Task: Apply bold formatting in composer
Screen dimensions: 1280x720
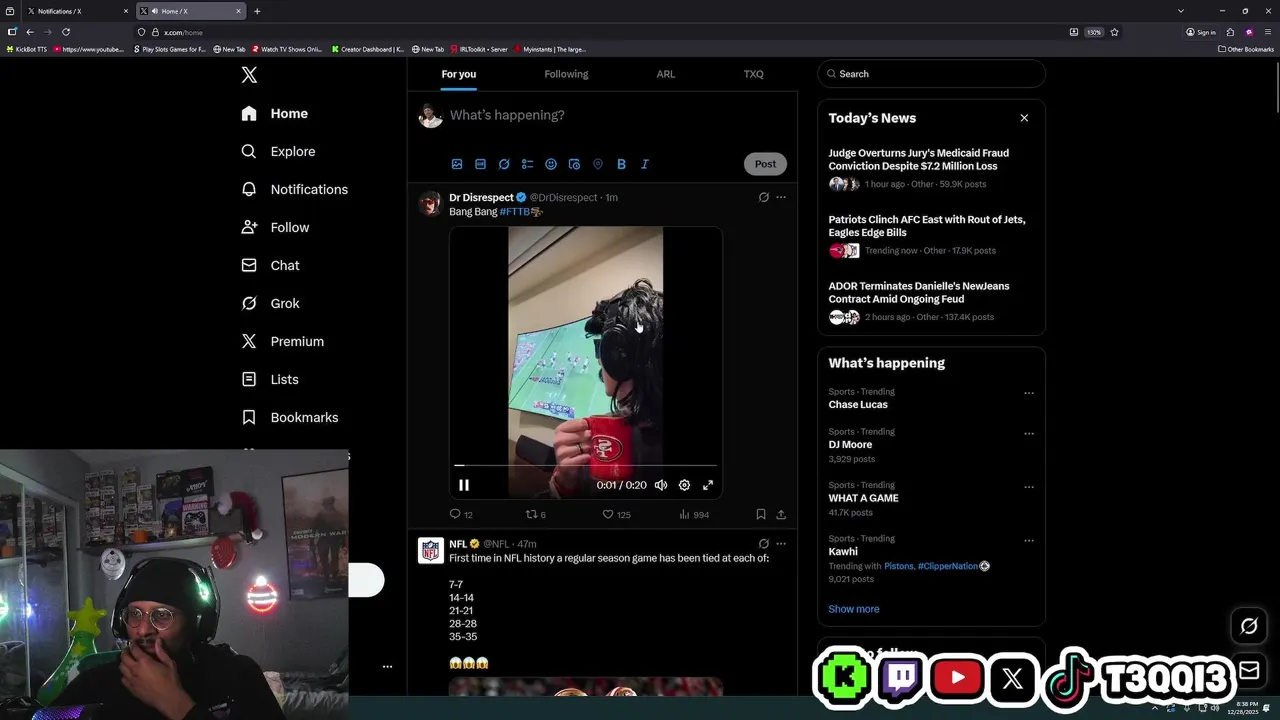Action: (x=621, y=164)
